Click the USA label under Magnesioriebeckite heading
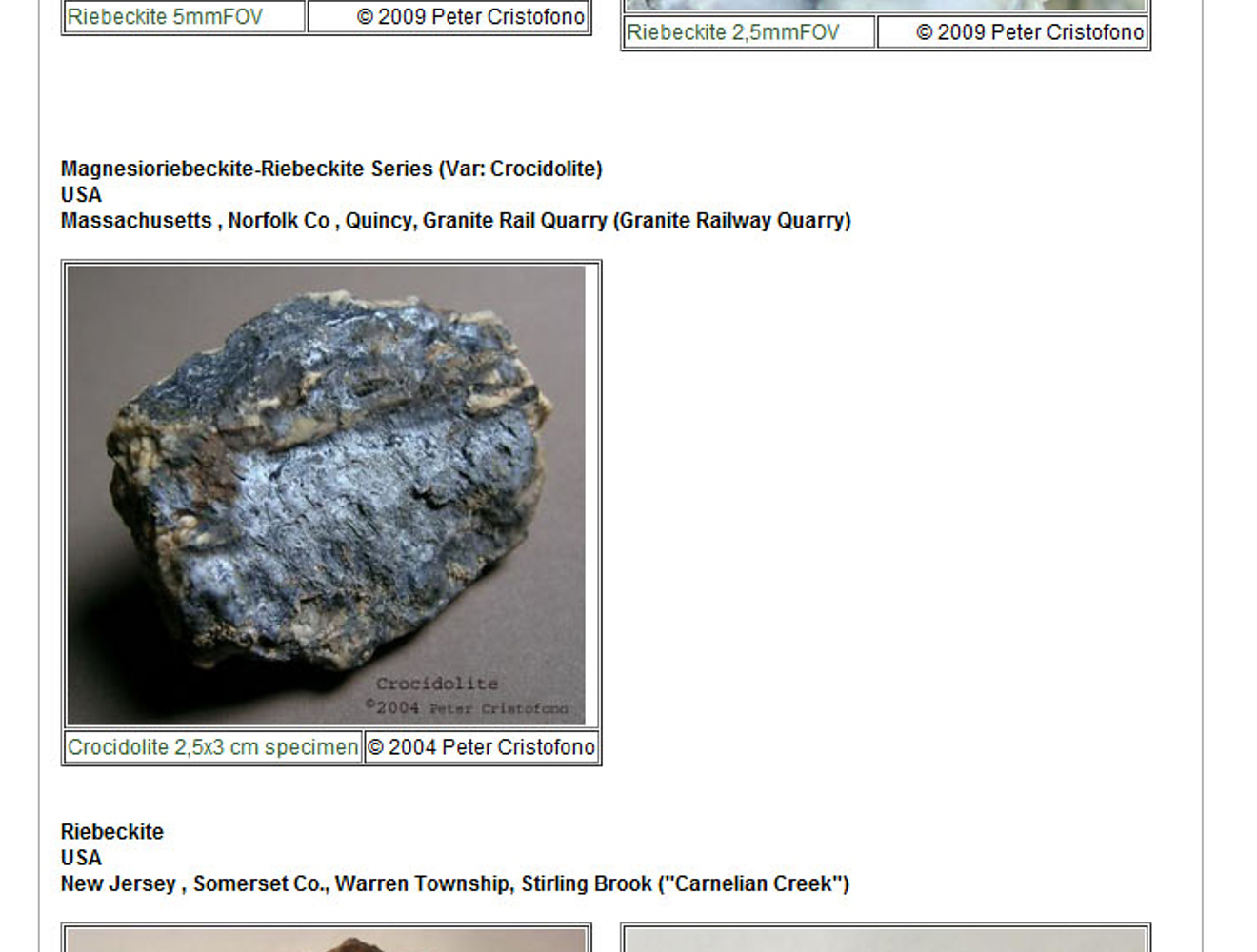Viewport: 1257px width, 952px height. click(x=80, y=194)
